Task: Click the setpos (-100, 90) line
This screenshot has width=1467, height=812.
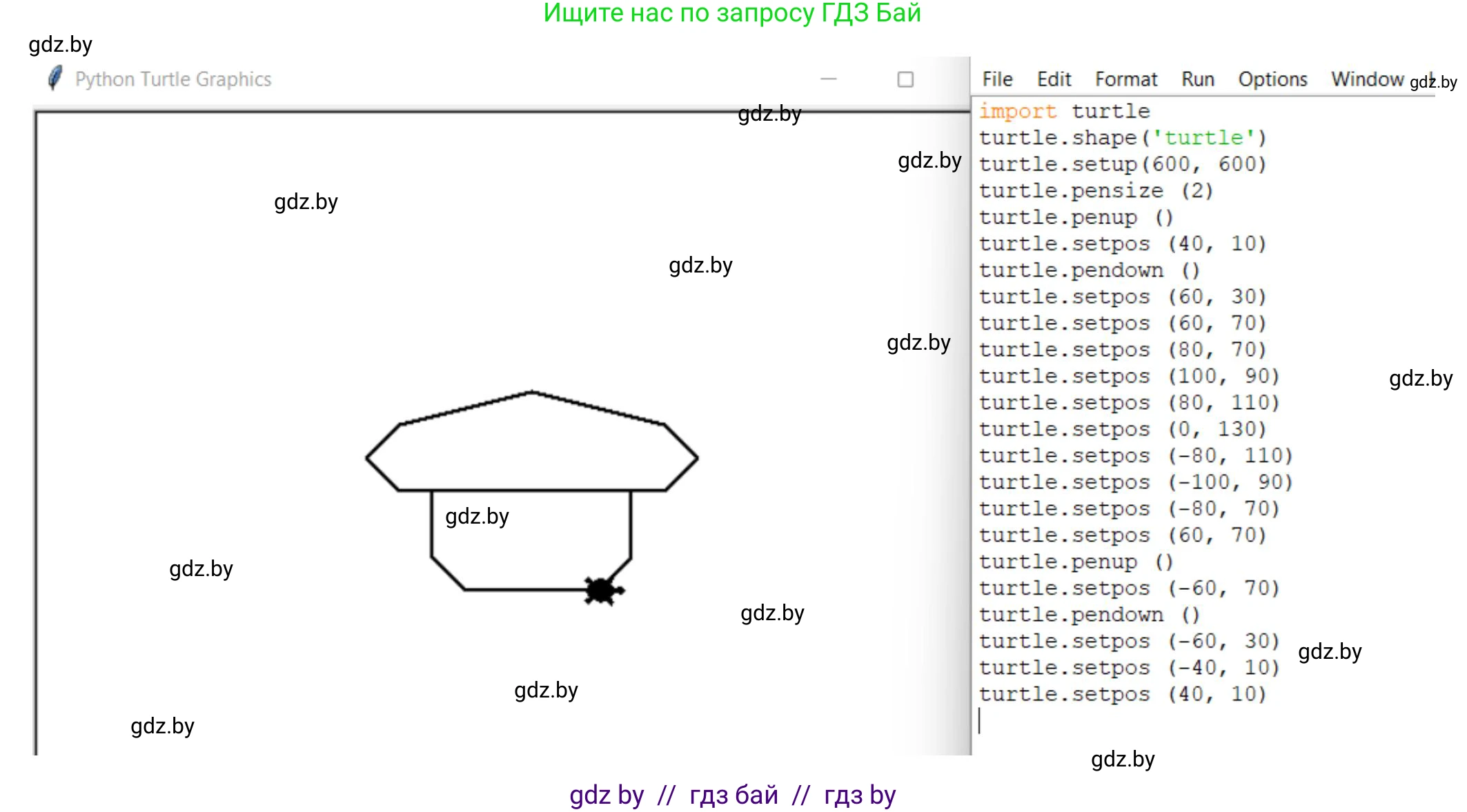Action: [1135, 482]
